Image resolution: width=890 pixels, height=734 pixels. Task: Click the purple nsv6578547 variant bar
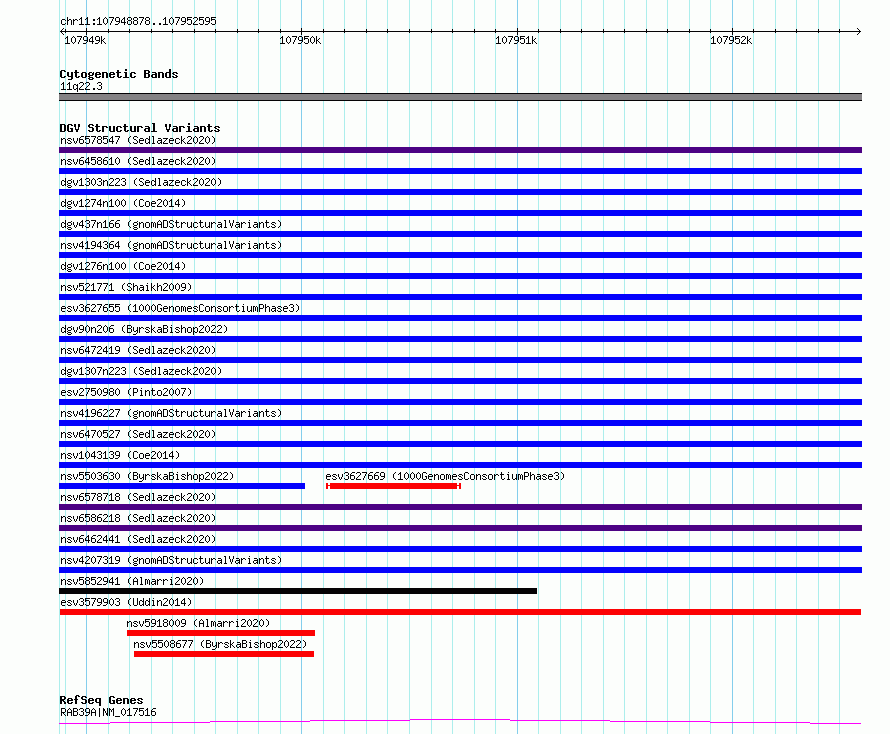tap(460, 150)
